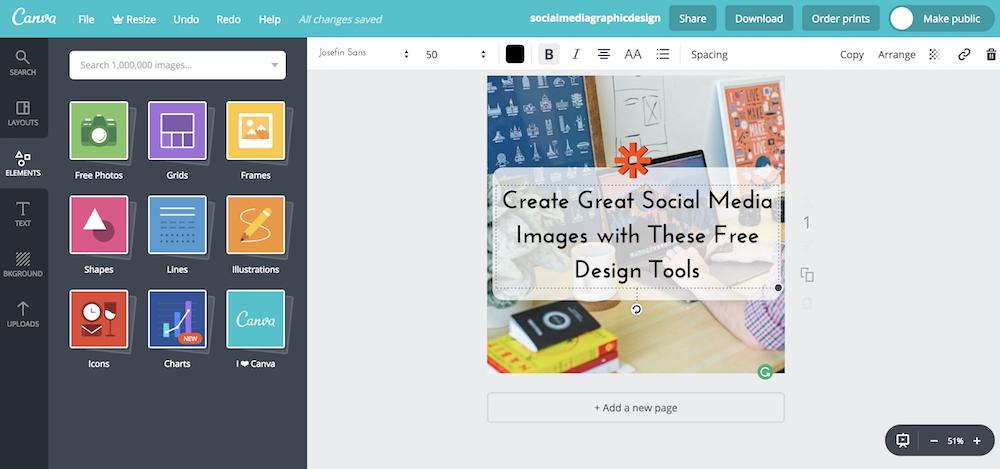This screenshot has height=469, width=1000.
Task: Switch to the Text sidebar tab
Action: (x=23, y=213)
